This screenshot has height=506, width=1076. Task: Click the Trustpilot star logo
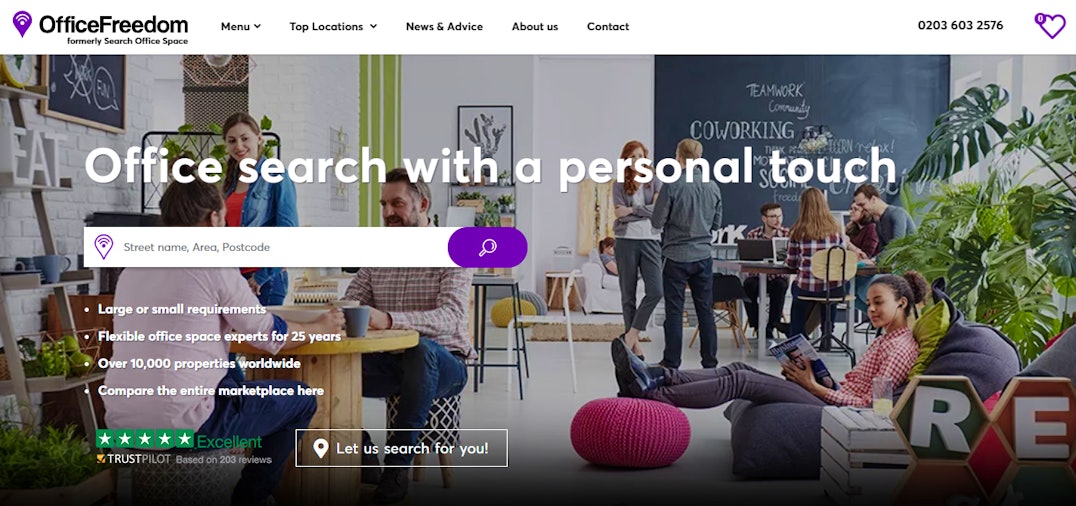(102, 459)
